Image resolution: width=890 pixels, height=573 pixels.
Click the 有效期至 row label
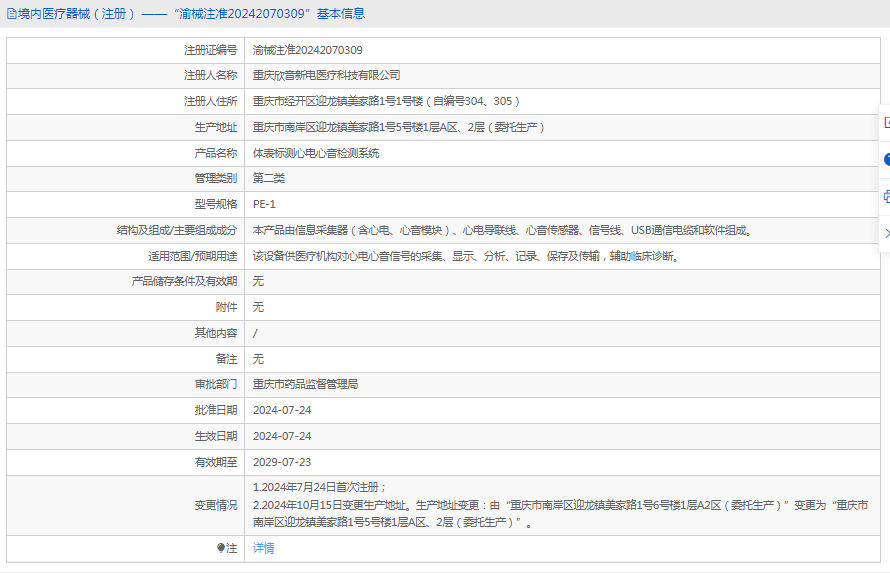216,462
